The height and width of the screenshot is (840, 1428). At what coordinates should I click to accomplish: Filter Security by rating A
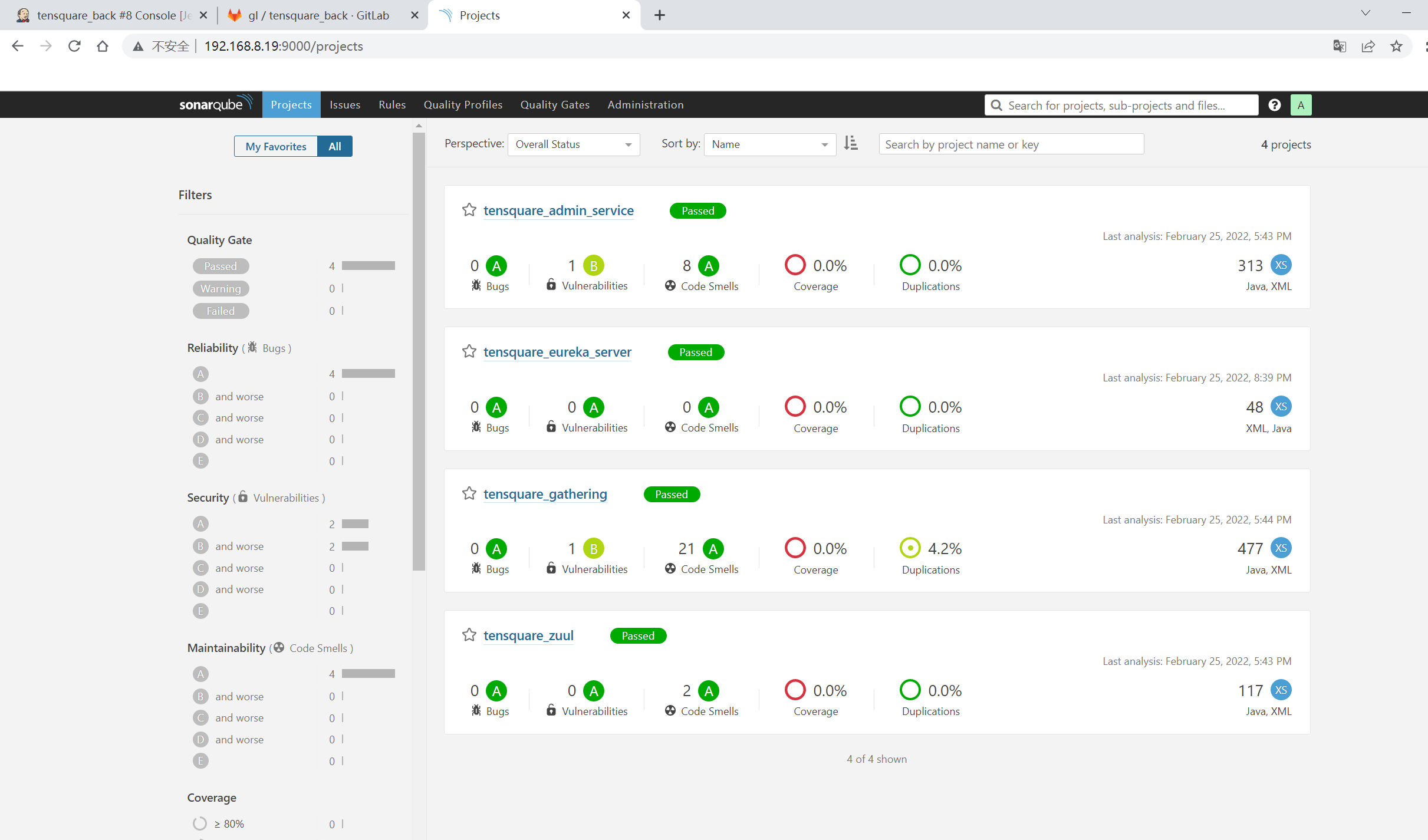[x=200, y=524]
